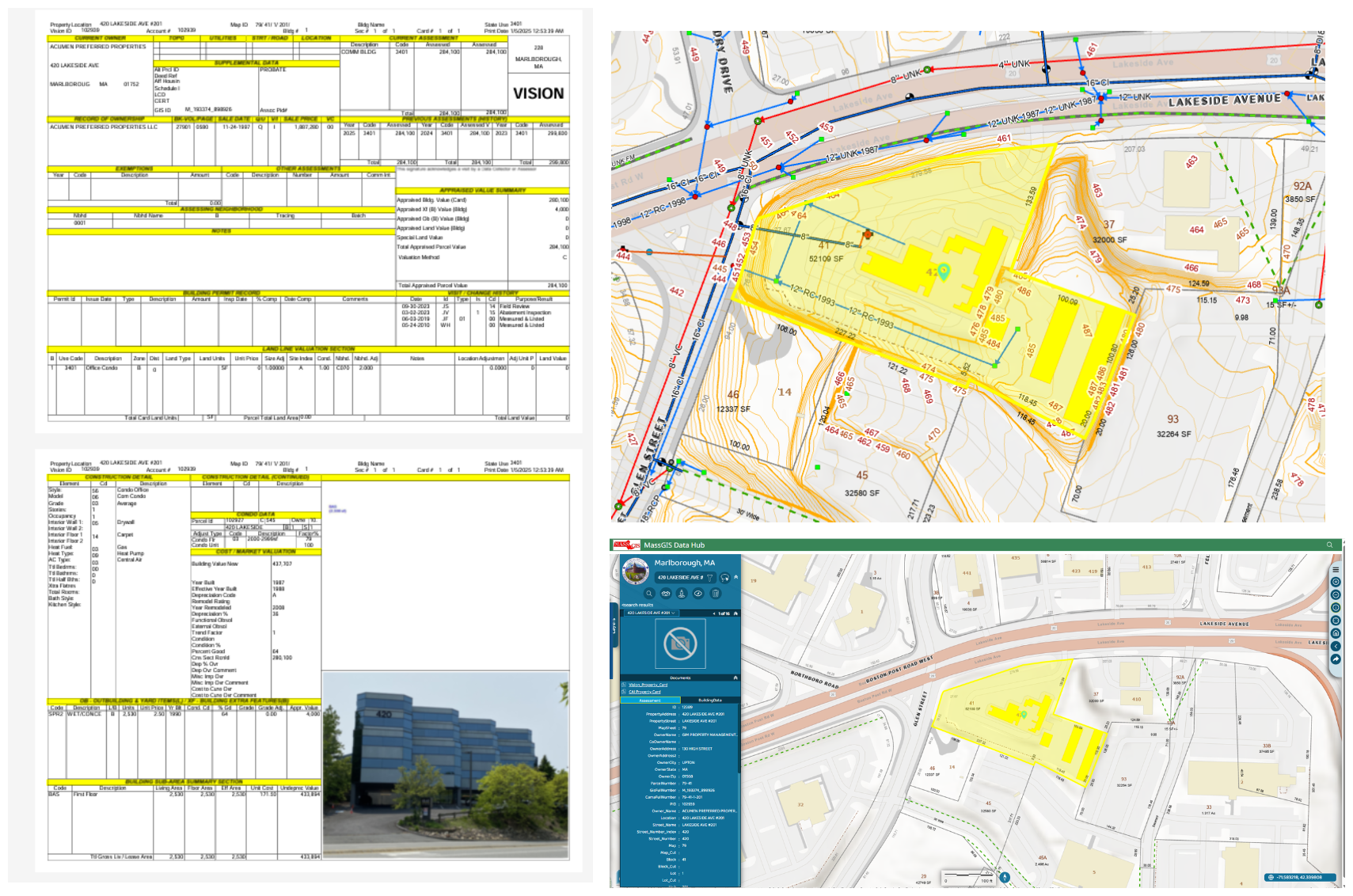Viewport: 1353px width, 896px height.
Task: Collapse the Documents section
Action: click(x=735, y=678)
